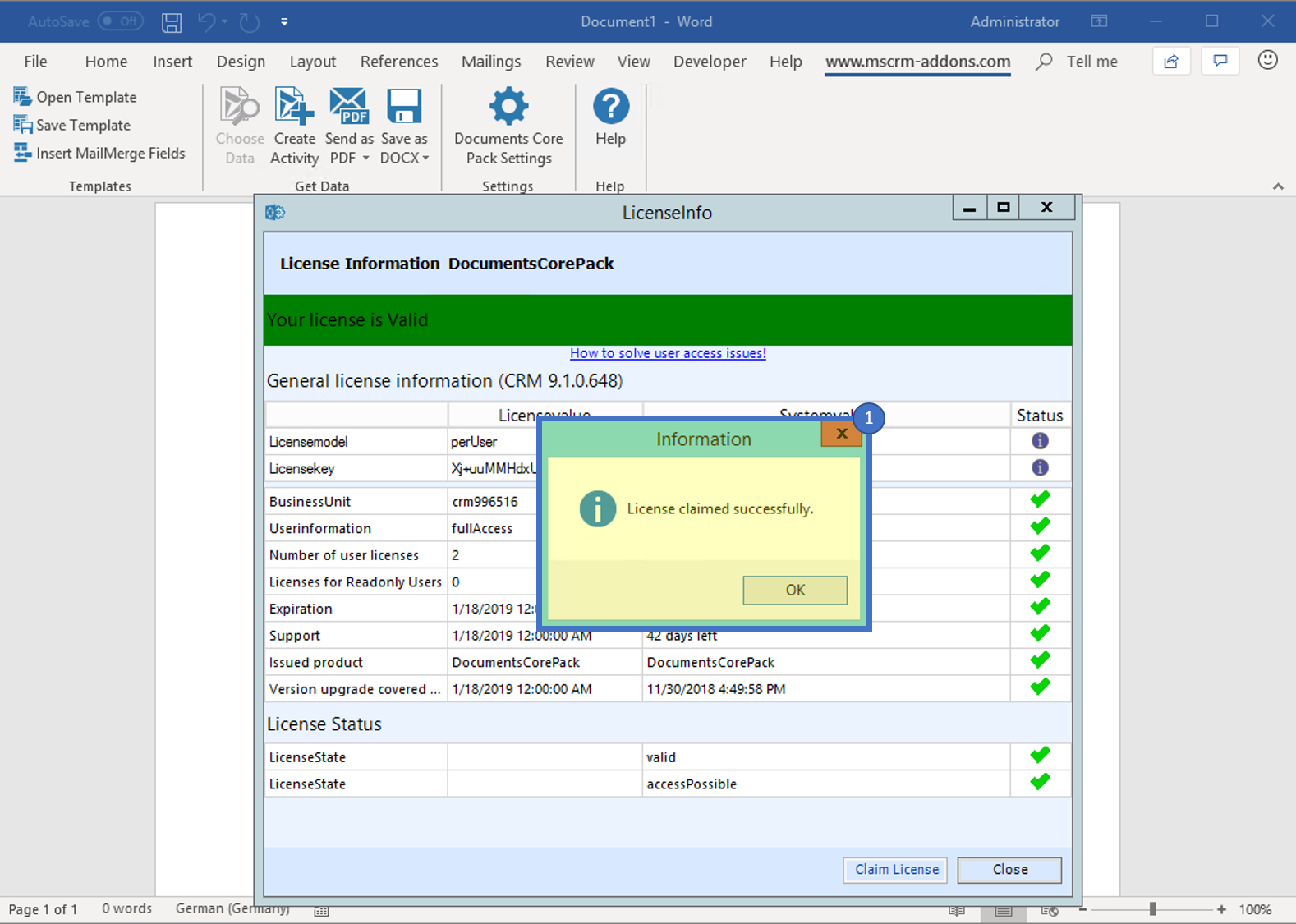Click the fullAccess value cell

pos(491,529)
